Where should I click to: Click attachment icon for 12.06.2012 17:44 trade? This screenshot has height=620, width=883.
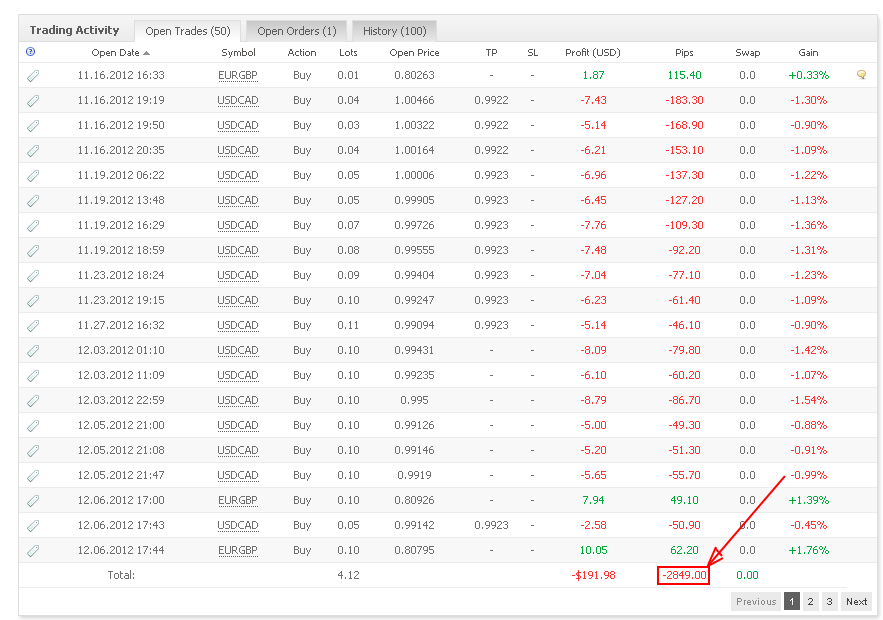[x=33, y=551]
